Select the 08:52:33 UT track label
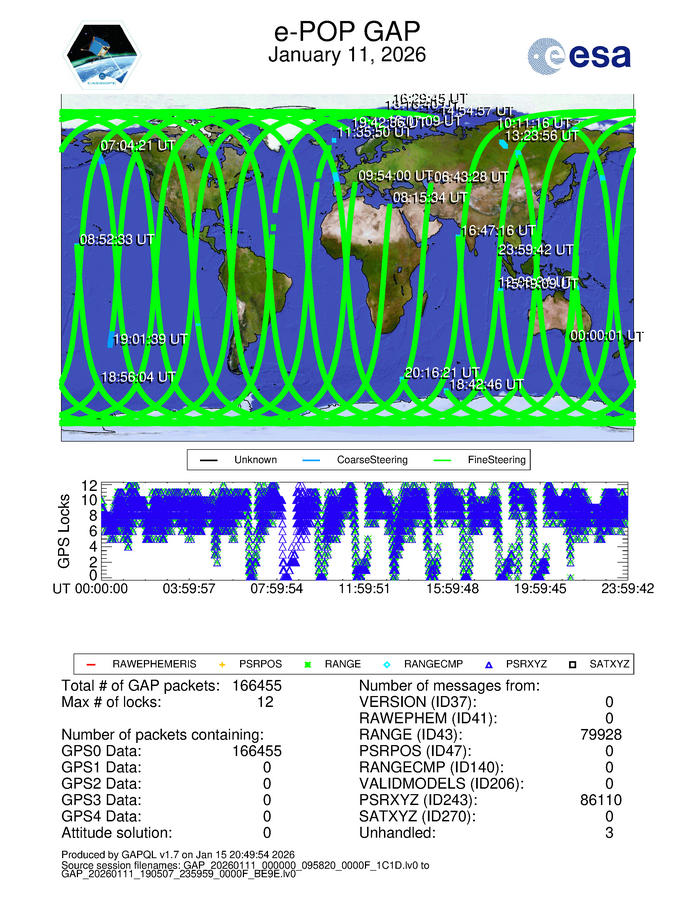 pyautogui.click(x=117, y=240)
